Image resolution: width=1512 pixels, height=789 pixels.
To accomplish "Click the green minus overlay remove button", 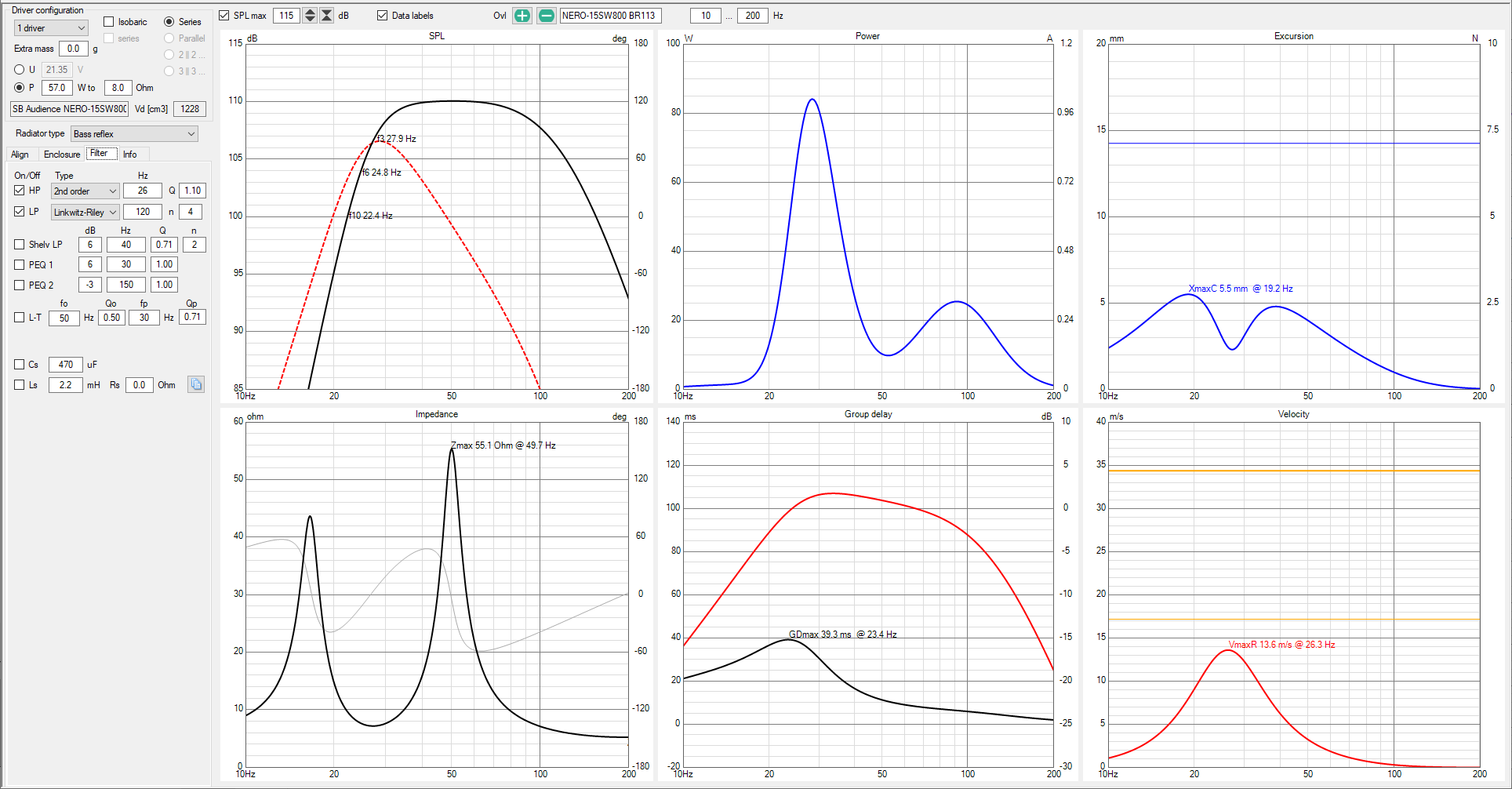I will pos(547,16).
